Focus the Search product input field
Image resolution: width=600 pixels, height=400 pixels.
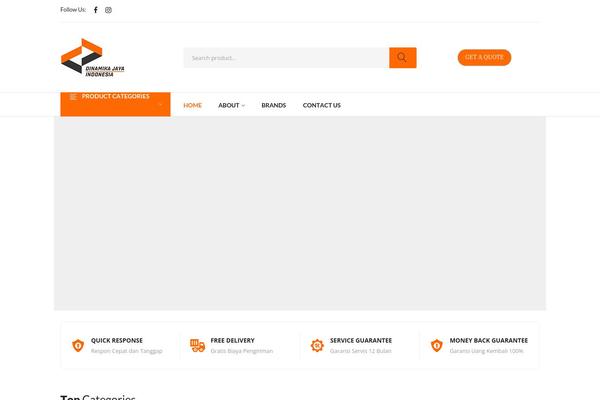coord(286,58)
